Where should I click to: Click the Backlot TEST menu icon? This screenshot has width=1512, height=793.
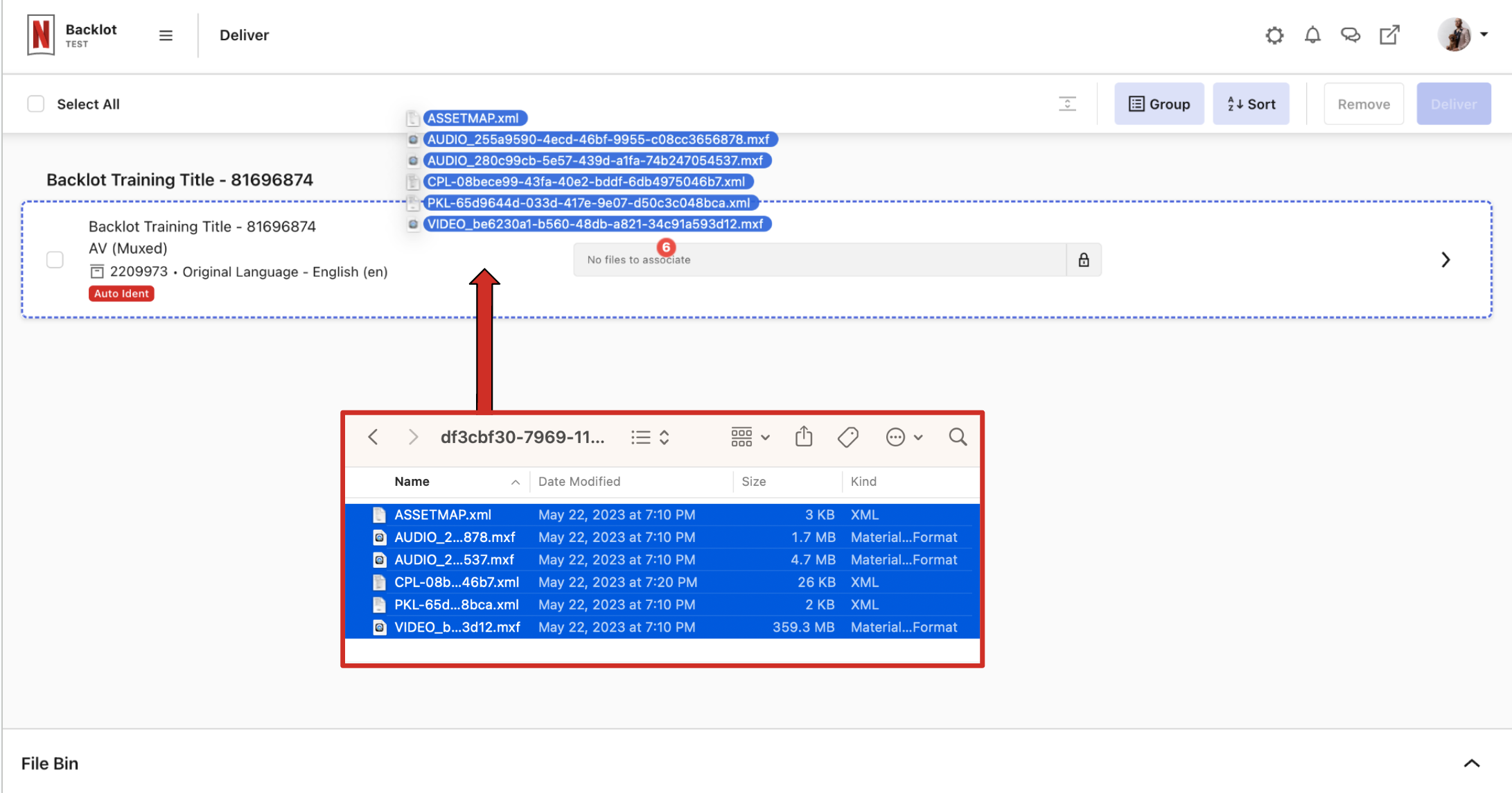point(165,35)
